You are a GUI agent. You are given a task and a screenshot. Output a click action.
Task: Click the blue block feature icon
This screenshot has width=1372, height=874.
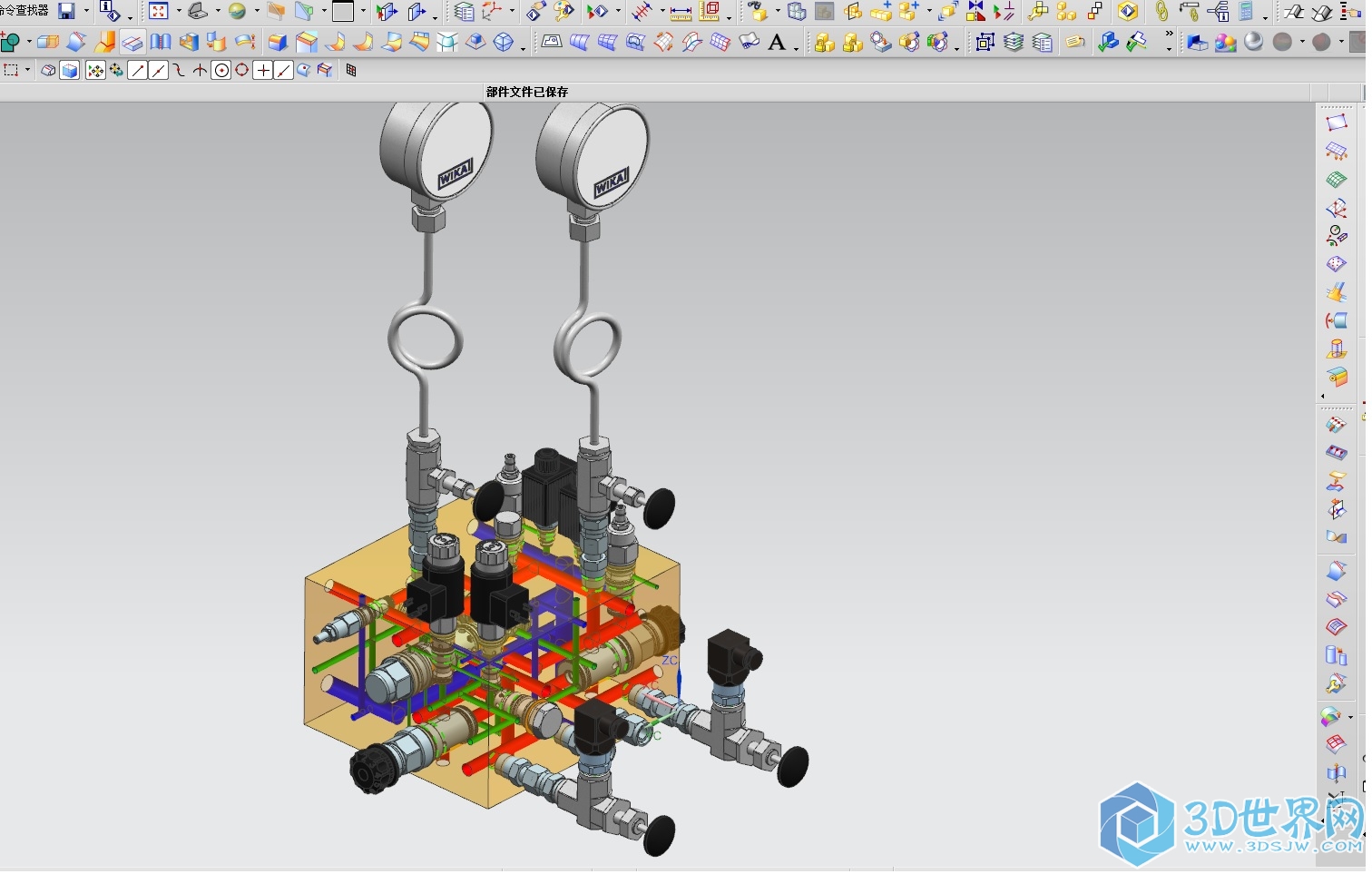click(278, 42)
